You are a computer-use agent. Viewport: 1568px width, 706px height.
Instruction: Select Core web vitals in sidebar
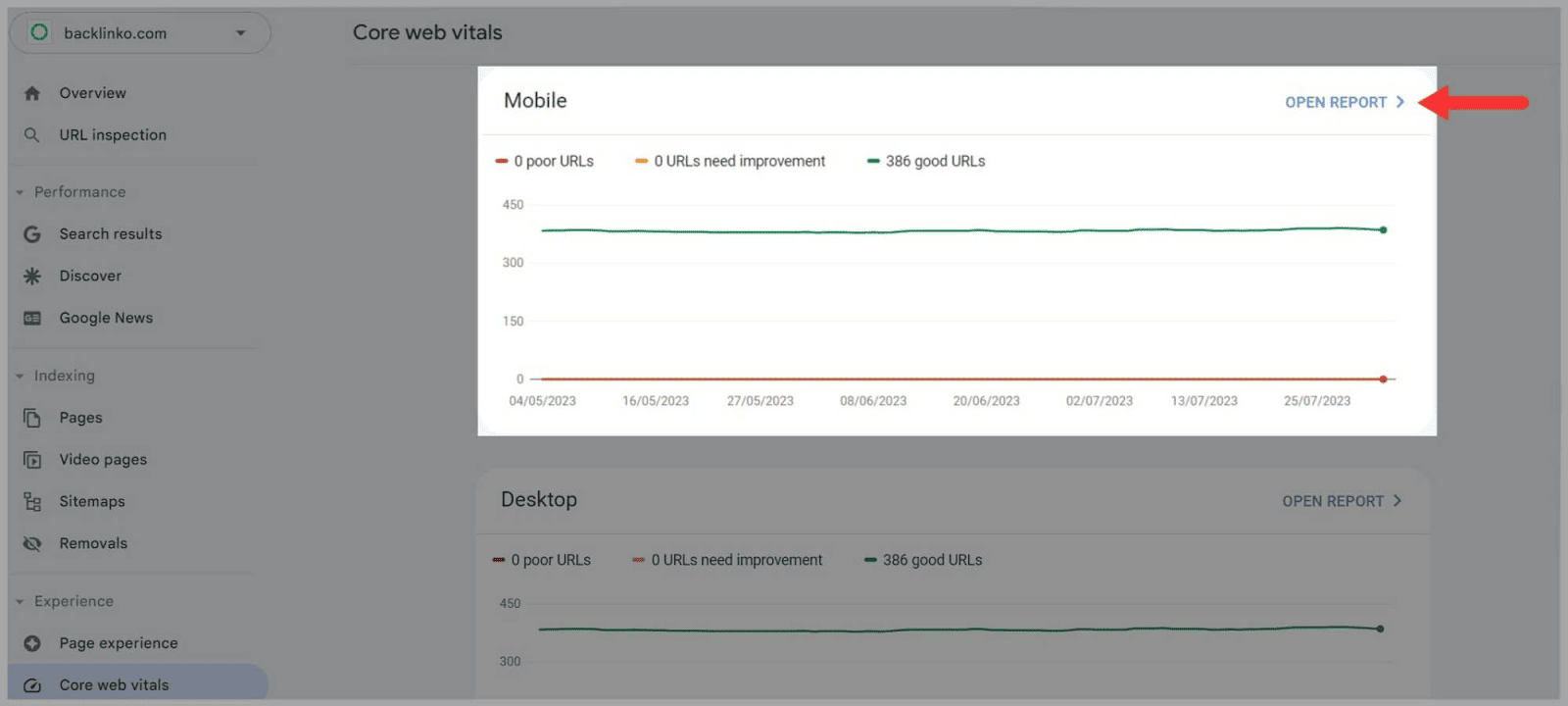(114, 684)
